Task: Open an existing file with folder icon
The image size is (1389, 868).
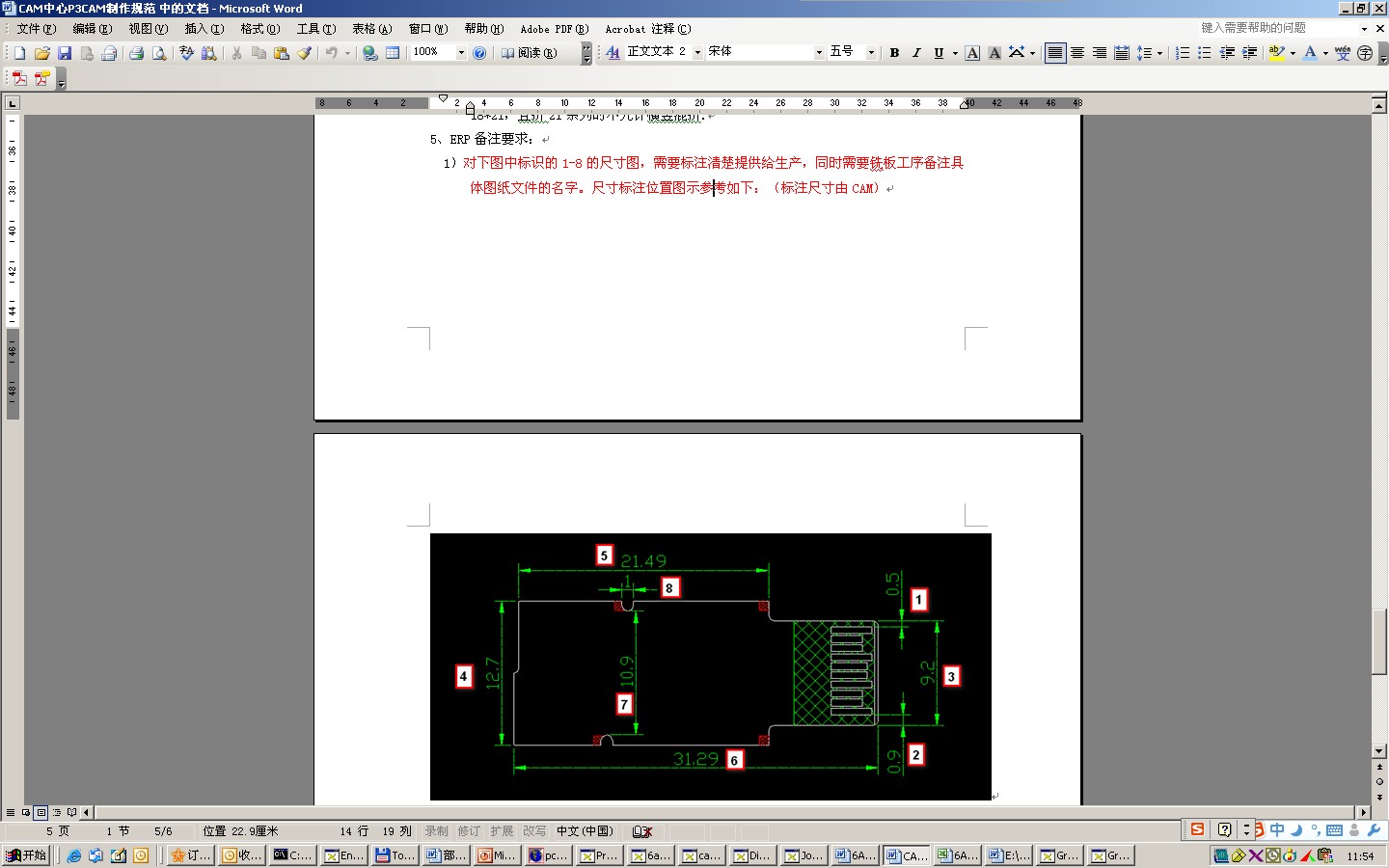Action: click(41, 53)
